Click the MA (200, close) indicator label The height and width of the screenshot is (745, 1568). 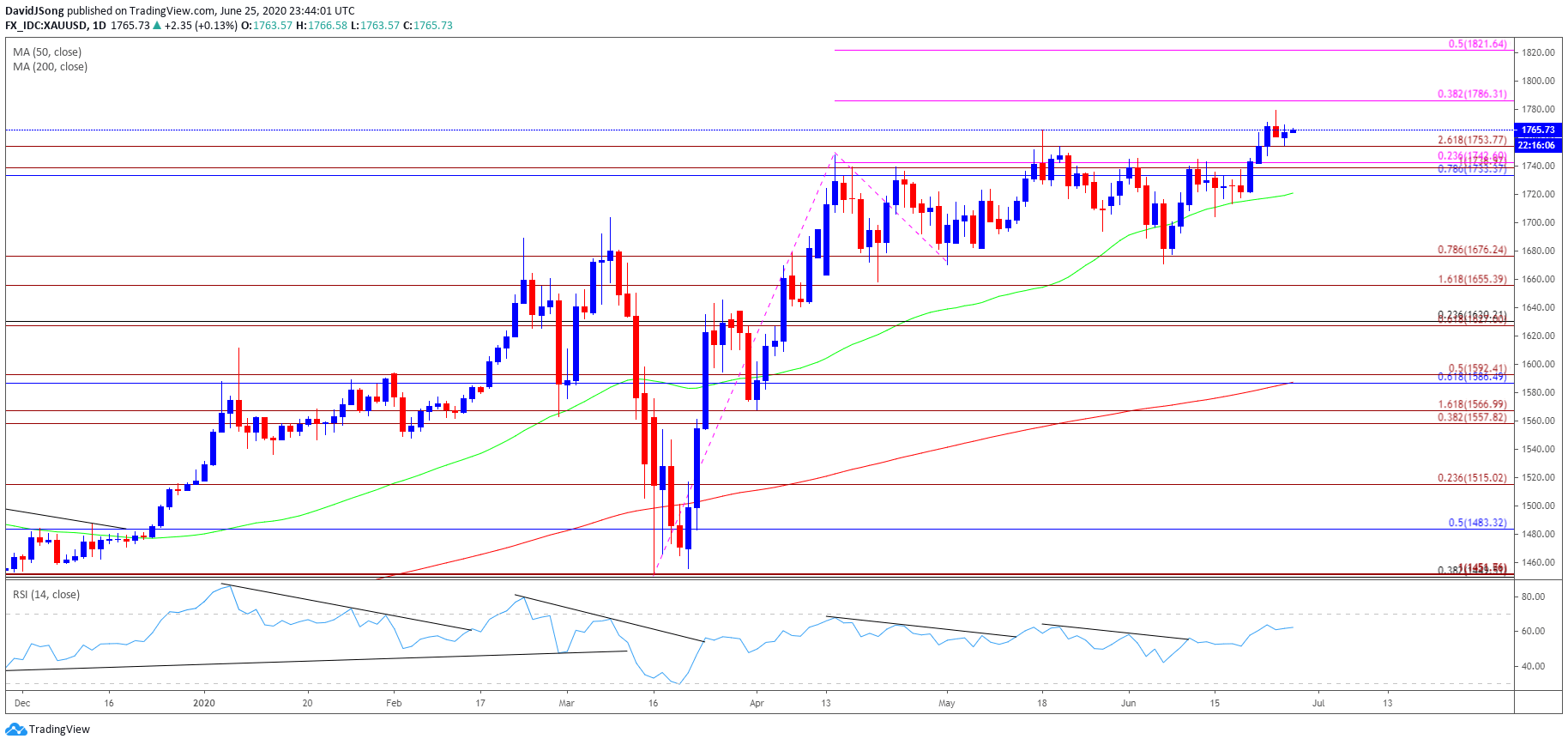pos(50,67)
